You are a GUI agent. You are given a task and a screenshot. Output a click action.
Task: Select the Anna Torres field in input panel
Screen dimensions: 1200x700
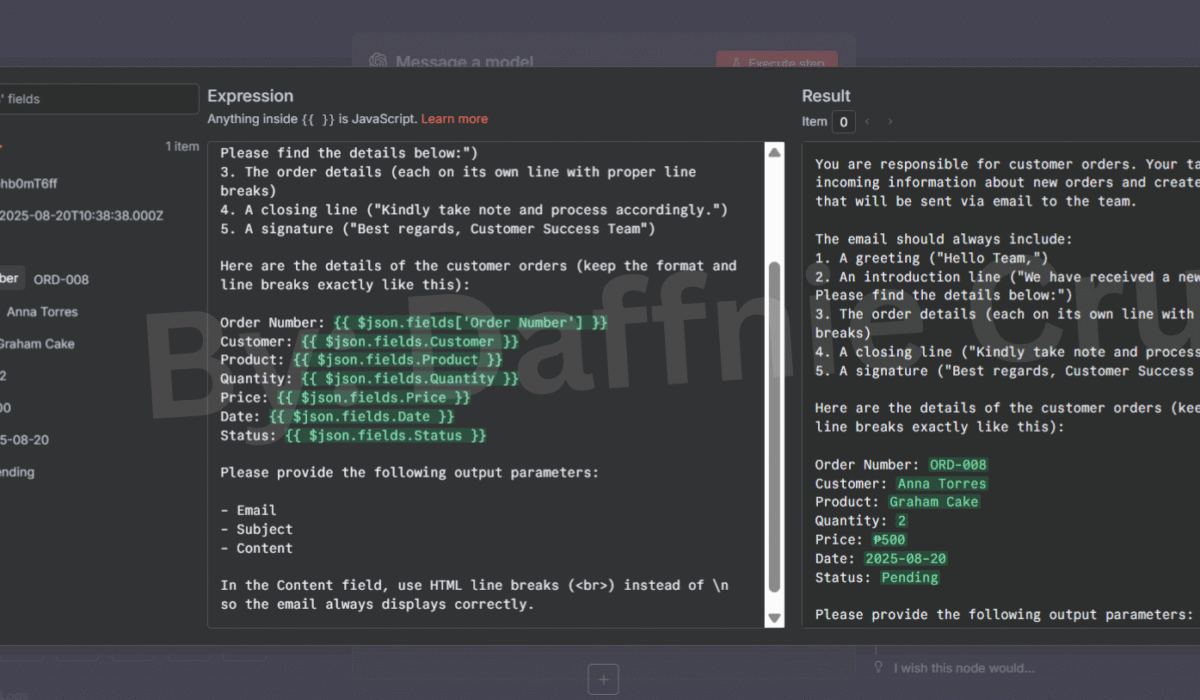coord(42,311)
